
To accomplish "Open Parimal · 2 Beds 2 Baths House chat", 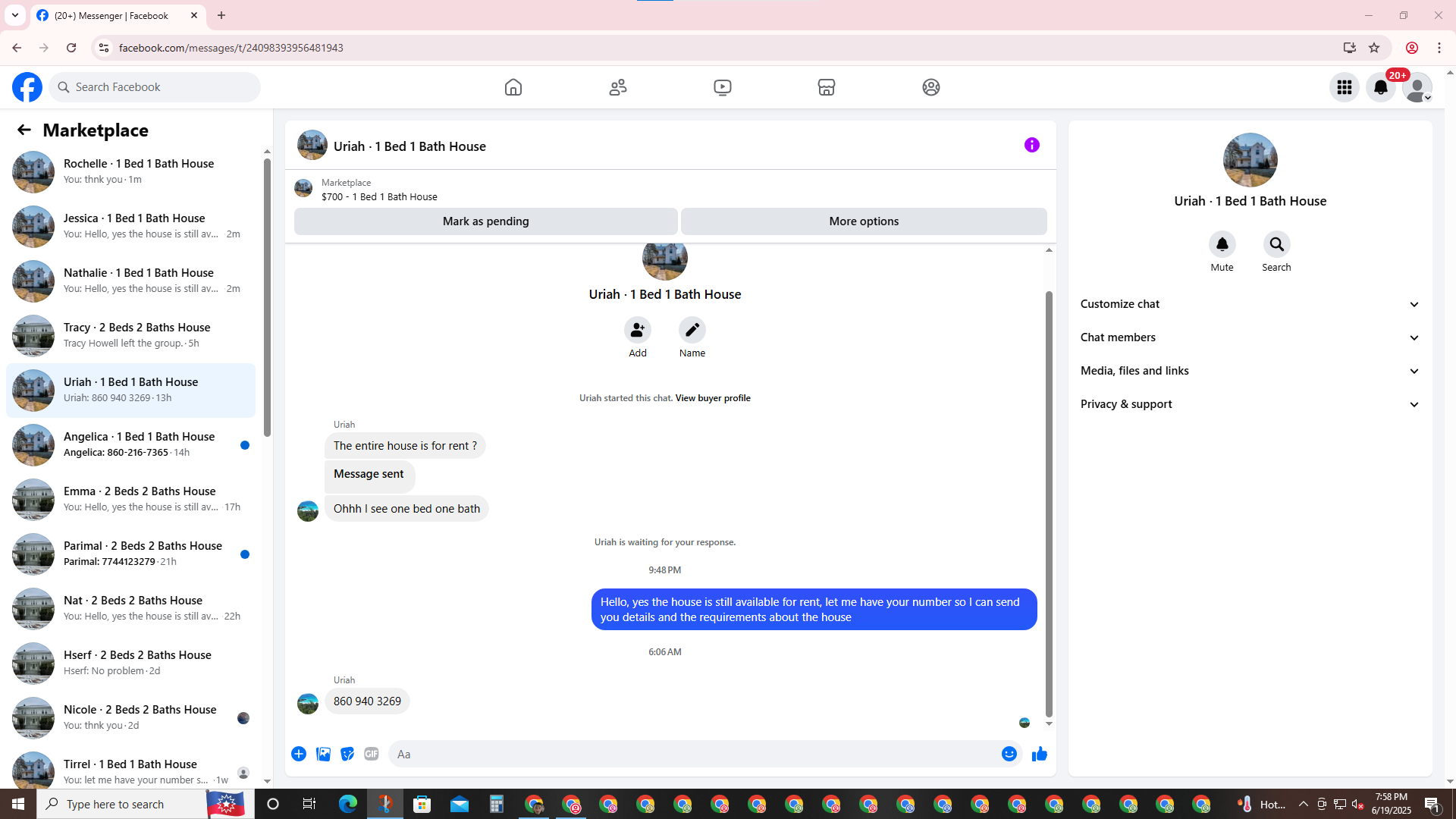I will tap(130, 554).
